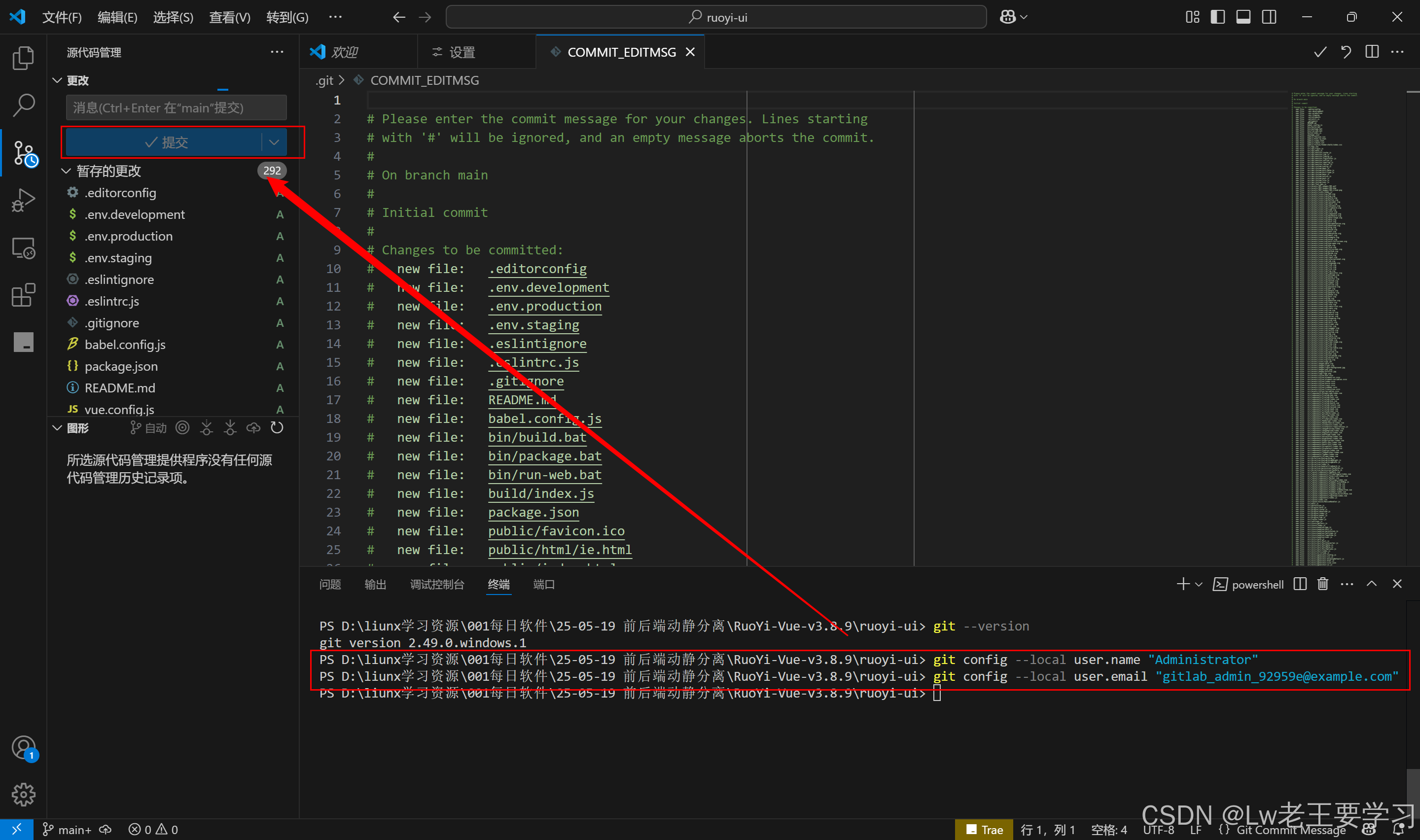The width and height of the screenshot is (1420, 840).
Task: Open the Run and Debug view
Action: (x=23, y=200)
